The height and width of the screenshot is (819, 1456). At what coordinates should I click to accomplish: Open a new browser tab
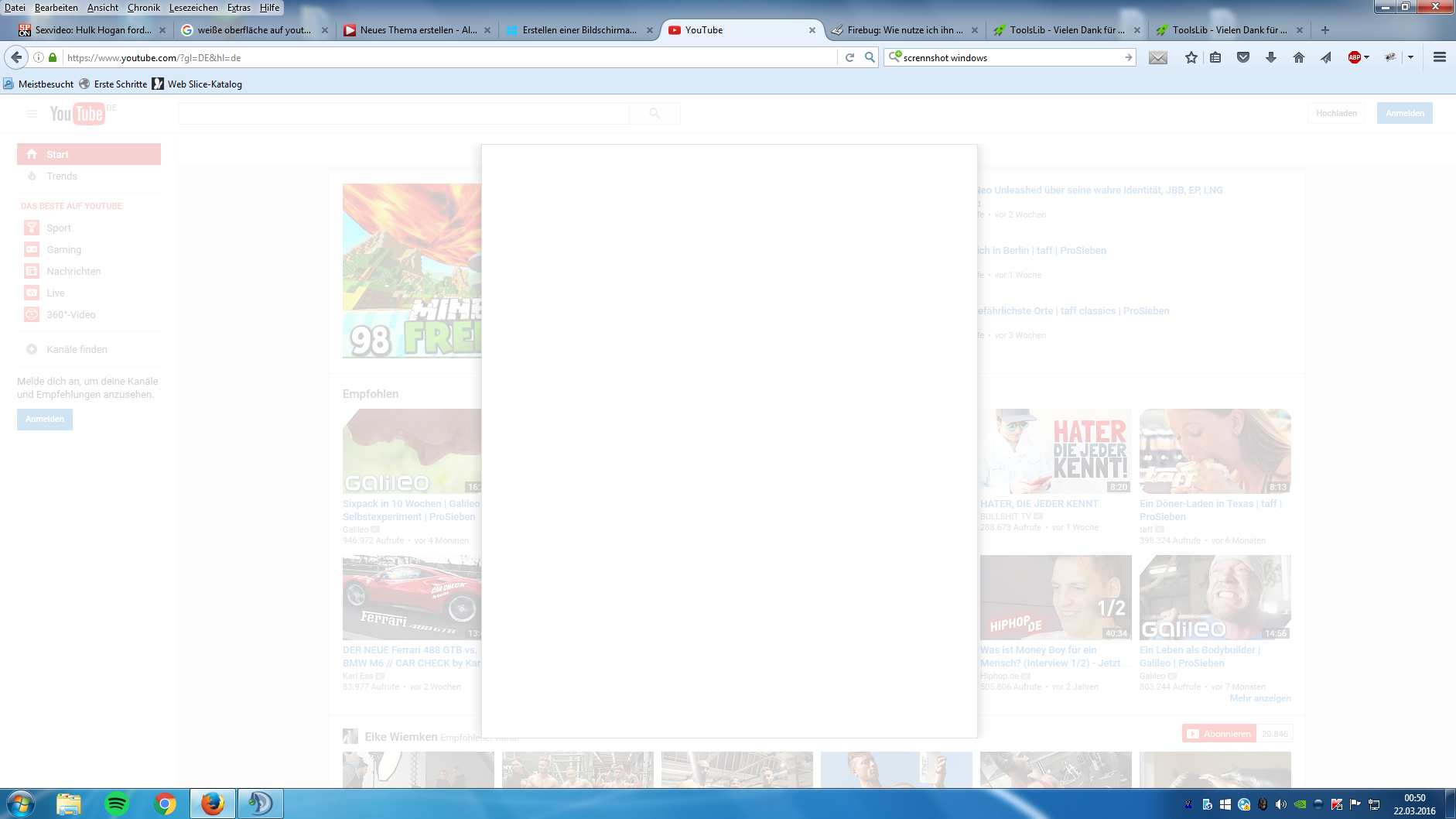(1324, 30)
